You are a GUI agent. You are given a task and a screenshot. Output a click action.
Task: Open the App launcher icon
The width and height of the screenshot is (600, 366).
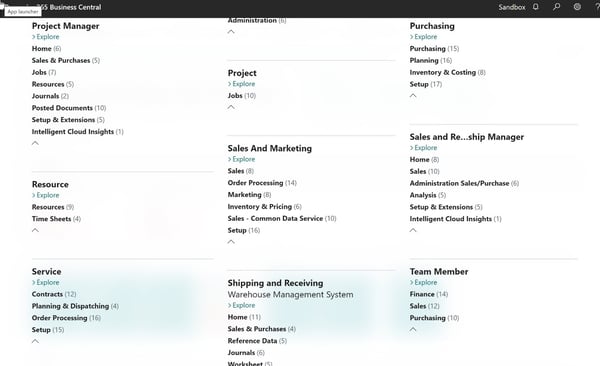coord(2,7)
